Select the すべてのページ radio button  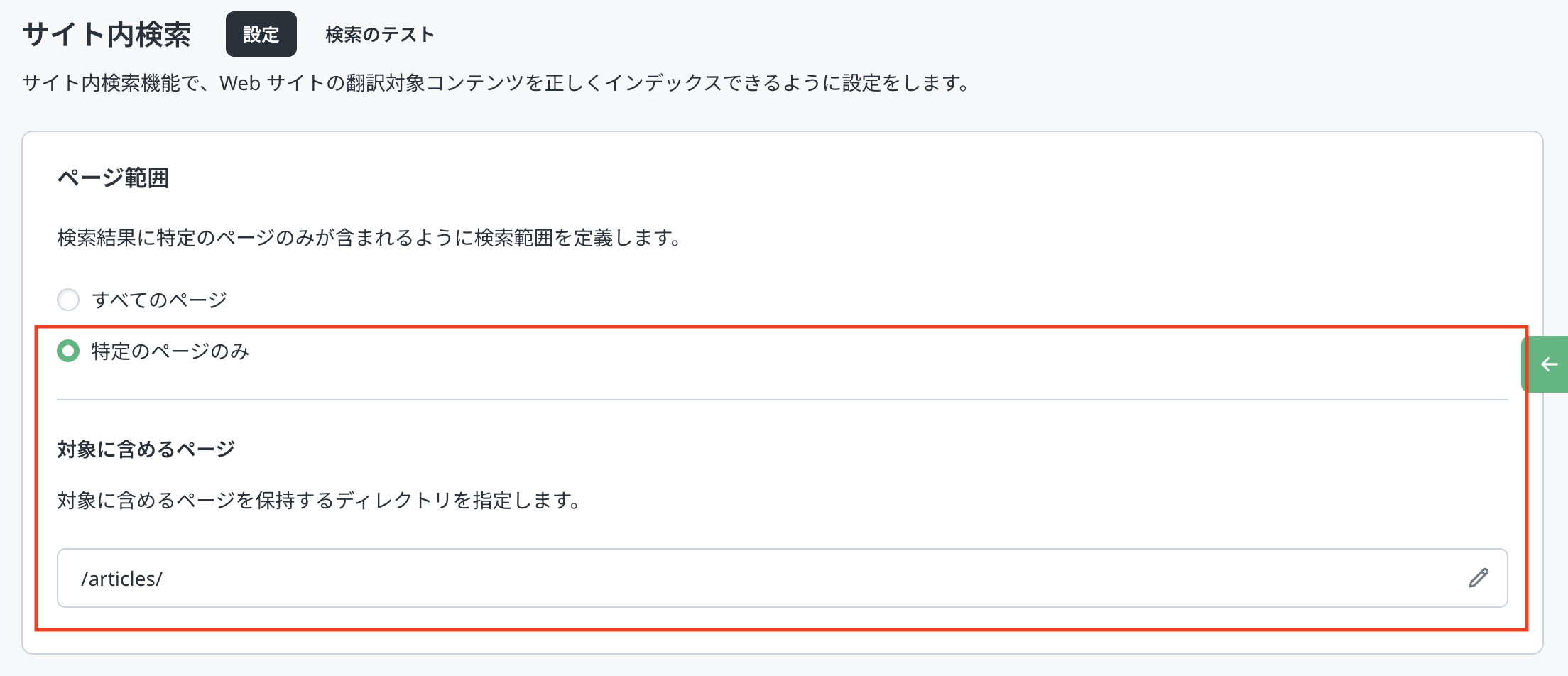pyautogui.click(x=68, y=300)
